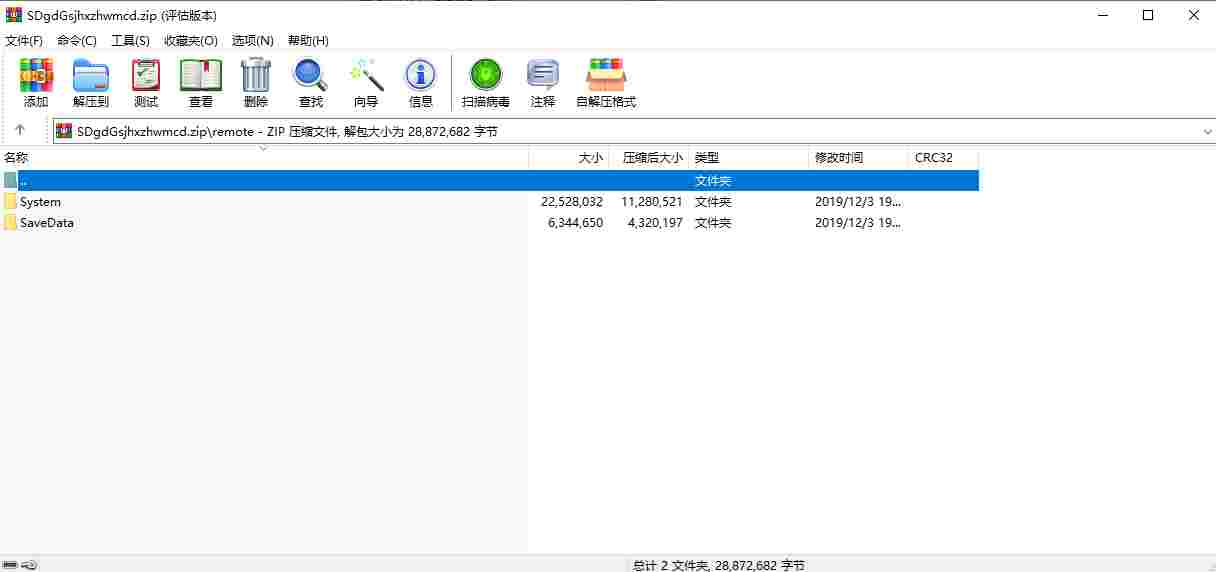Screen dimensions: 1216x572
Task: Sort by 修改时间 column header
Action: coord(858,158)
